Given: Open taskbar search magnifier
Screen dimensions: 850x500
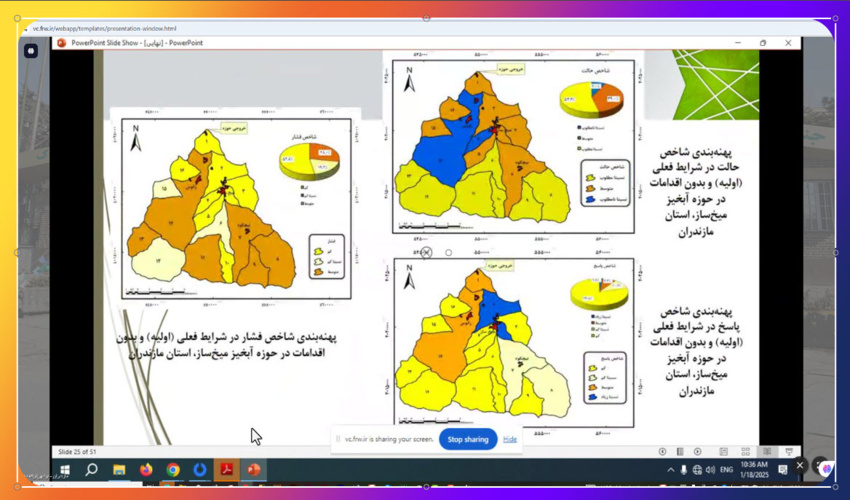Looking at the screenshot, I should [x=91, y=470].
